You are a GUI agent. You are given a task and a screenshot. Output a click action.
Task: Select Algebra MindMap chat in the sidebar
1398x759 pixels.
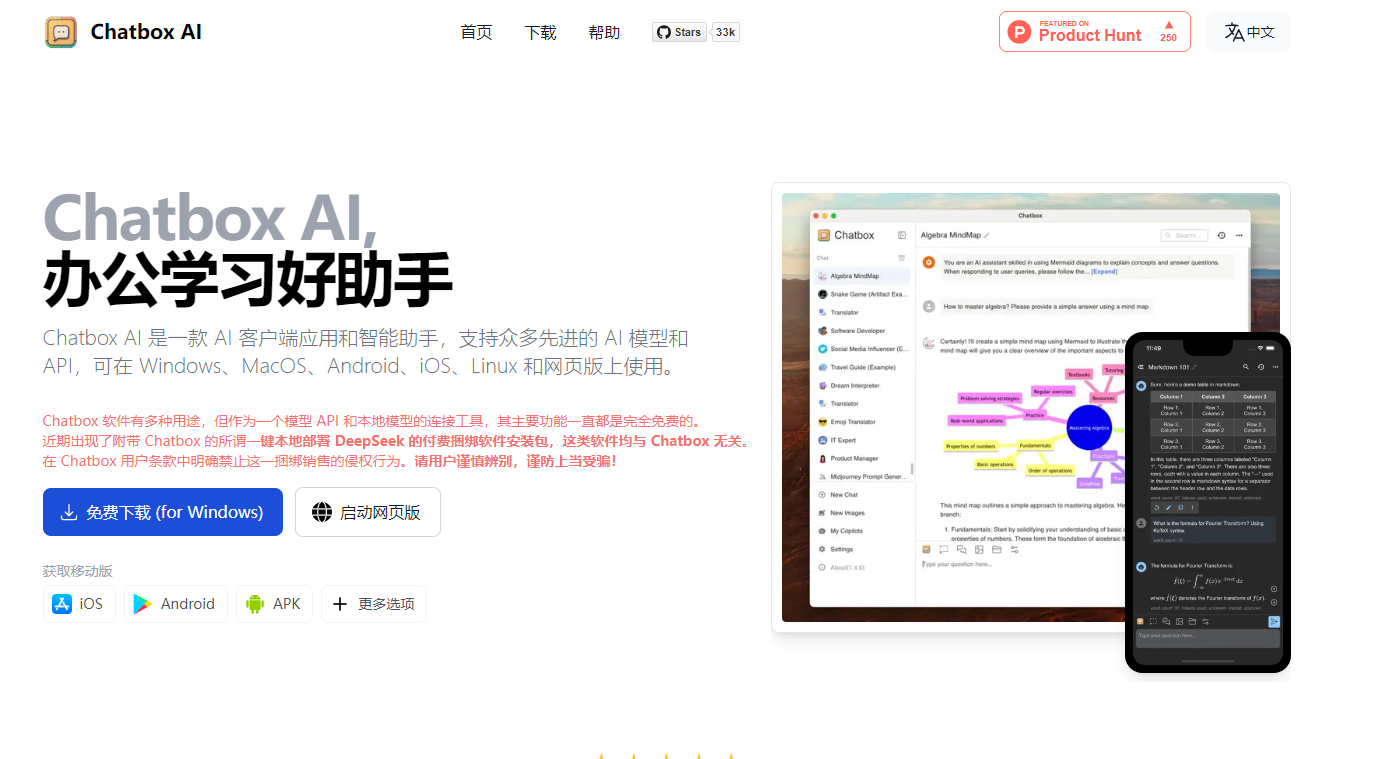(x=861, y=275)
